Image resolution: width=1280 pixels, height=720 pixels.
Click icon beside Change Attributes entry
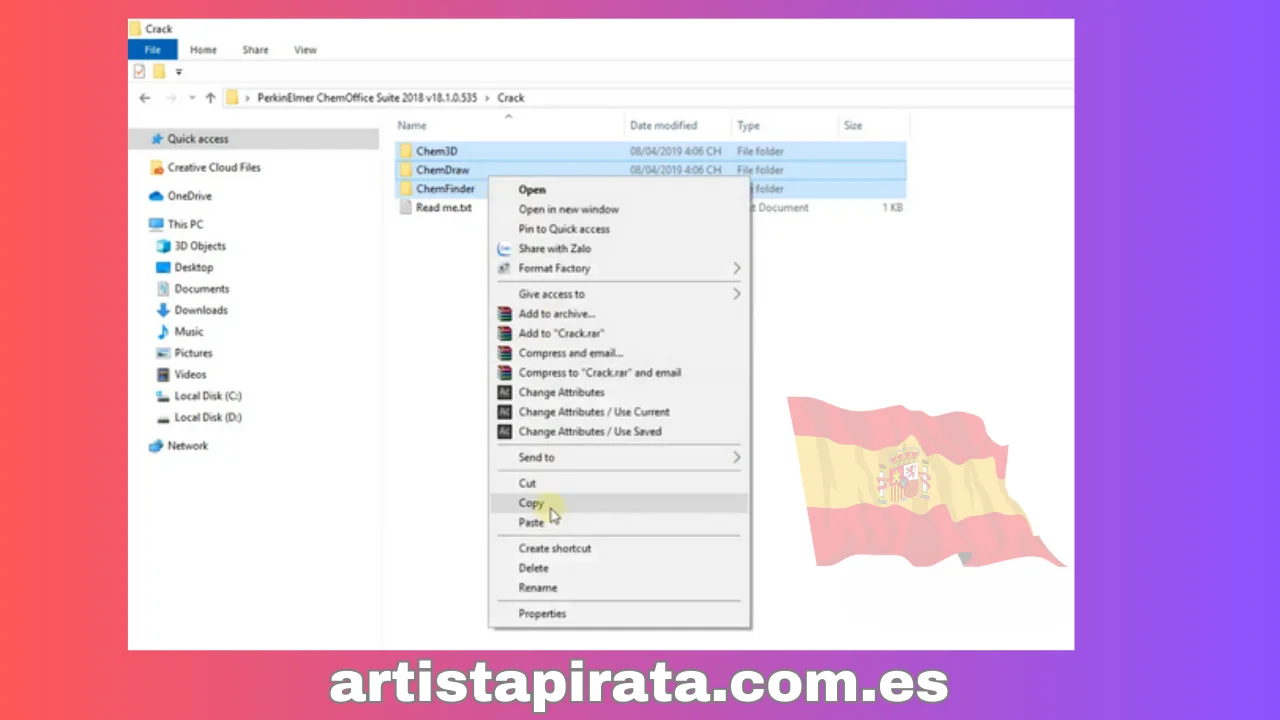click(505, 392)
